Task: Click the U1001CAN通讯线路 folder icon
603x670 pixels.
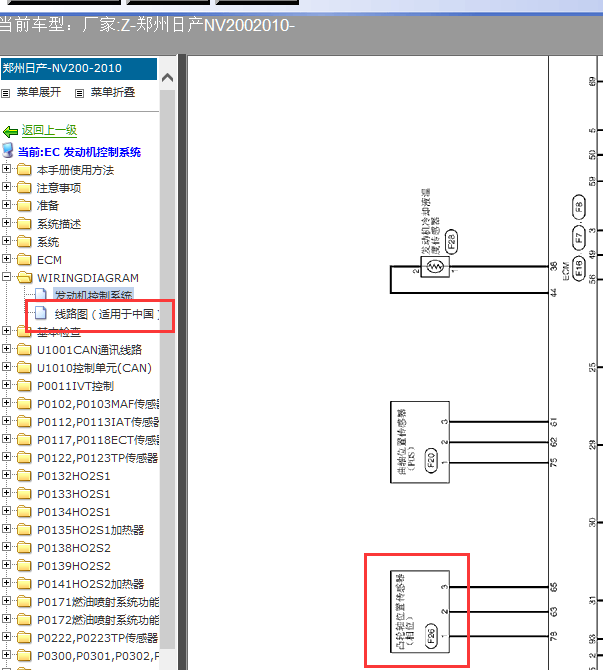Action: pos(24,350)
